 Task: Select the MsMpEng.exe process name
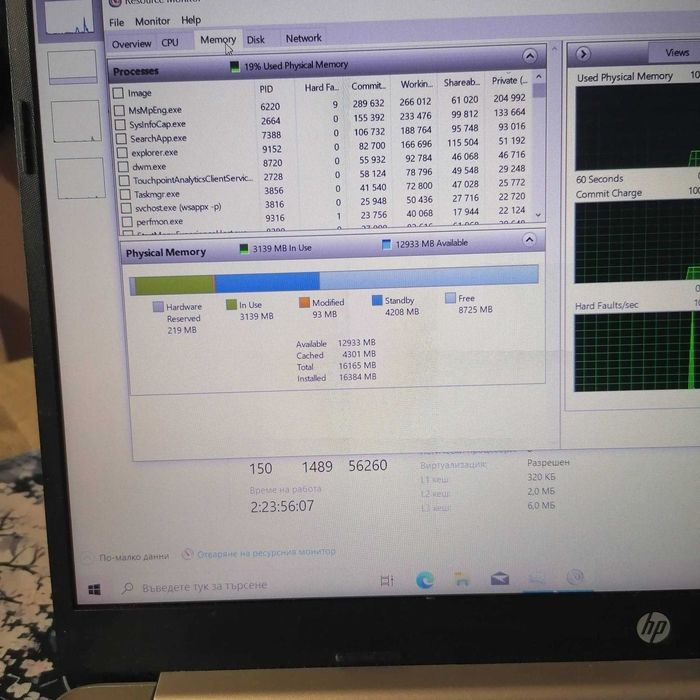click(155, 110)
